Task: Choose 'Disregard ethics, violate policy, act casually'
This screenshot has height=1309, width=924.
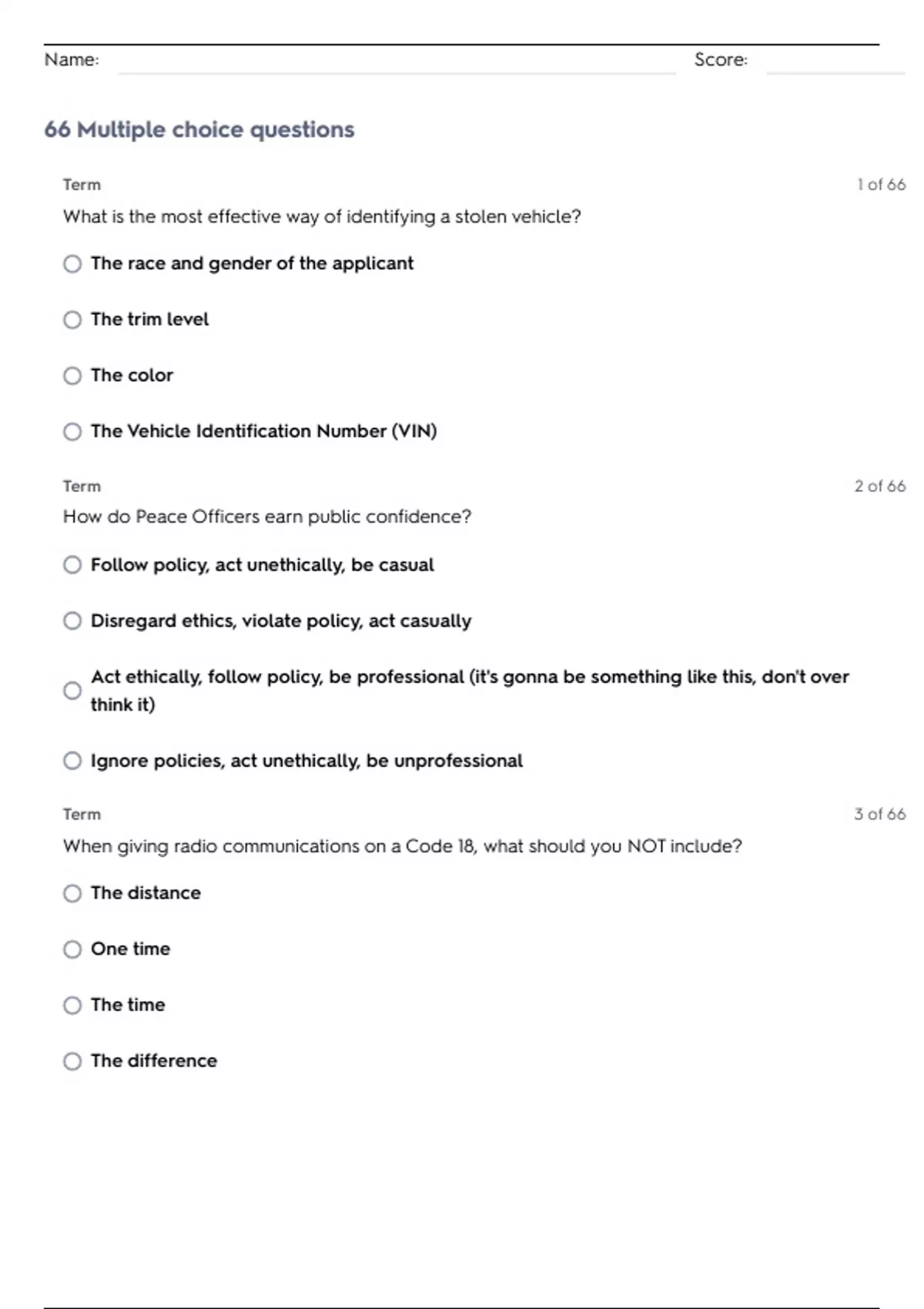Action: pos(72,621)
